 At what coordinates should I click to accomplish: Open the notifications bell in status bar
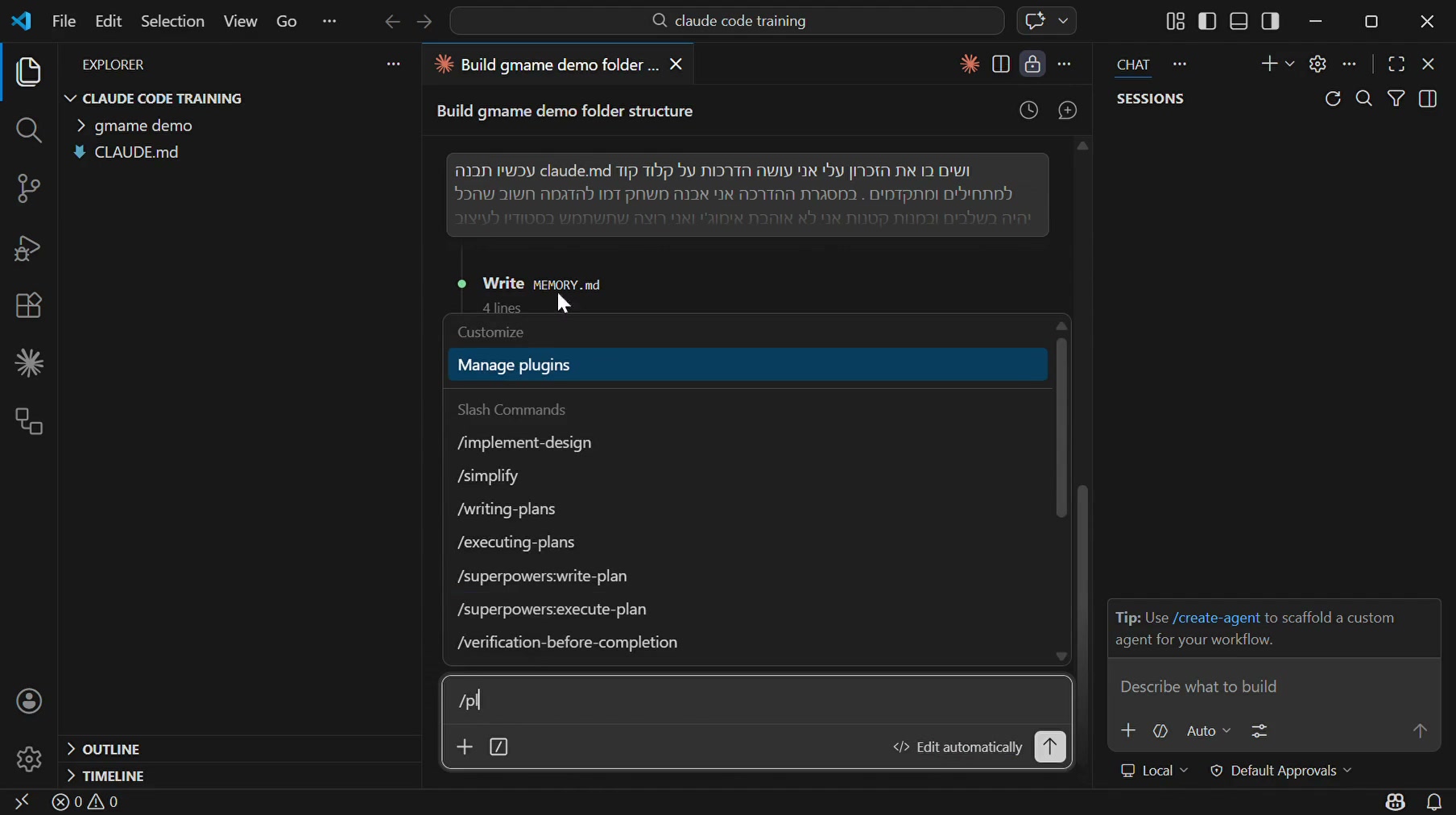click(x=1434, y=802)
